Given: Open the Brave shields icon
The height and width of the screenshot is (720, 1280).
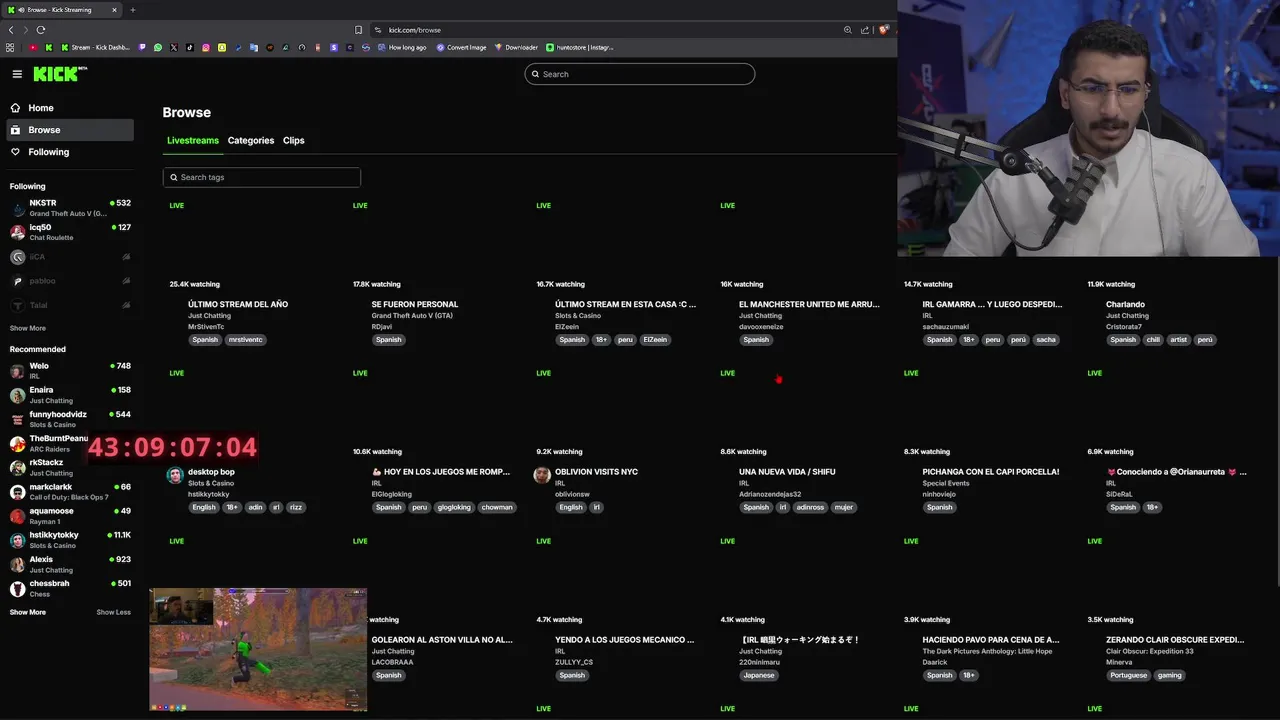Looking at the screenshot, I should click(883, 30).
